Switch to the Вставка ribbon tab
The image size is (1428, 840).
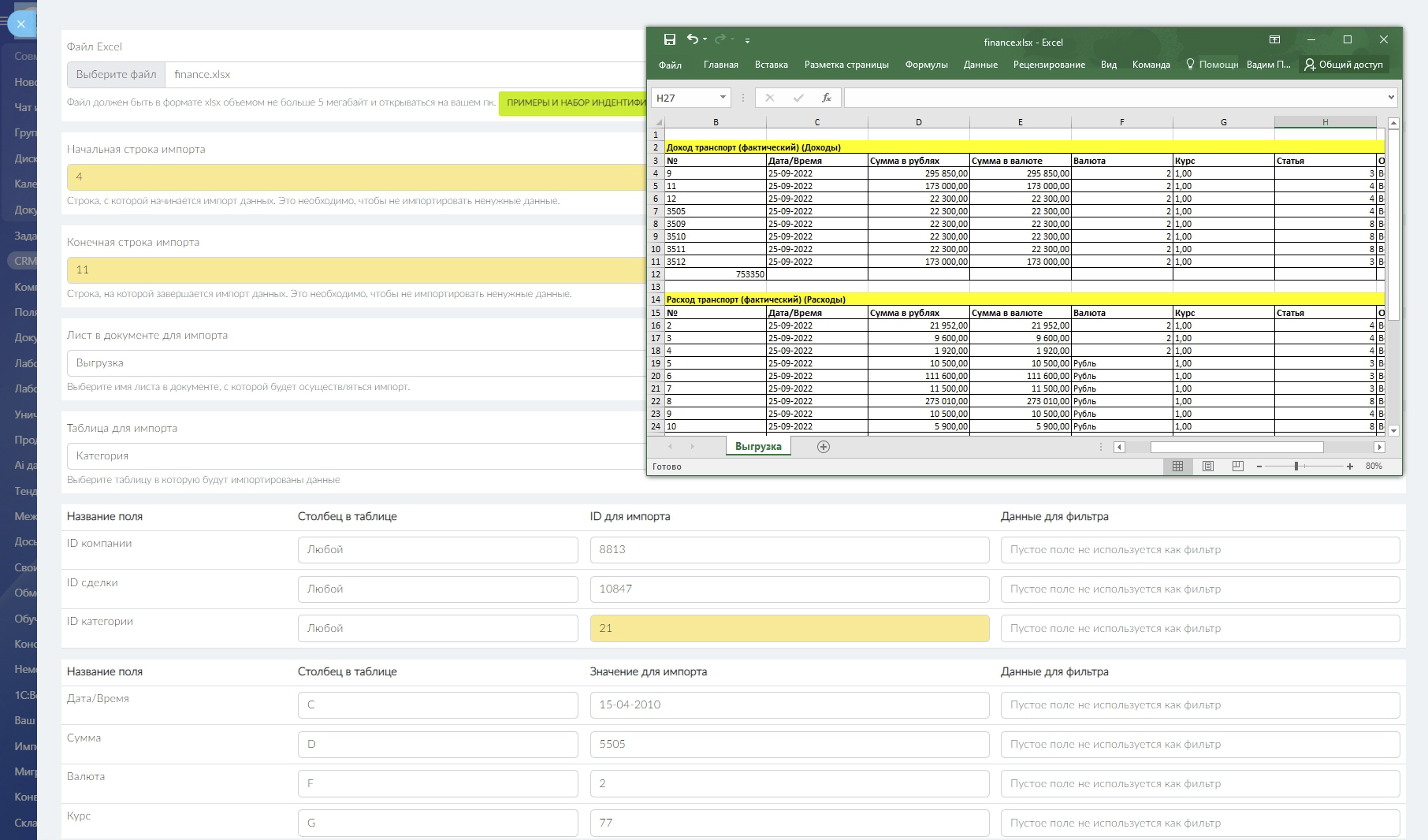[772, 65]
